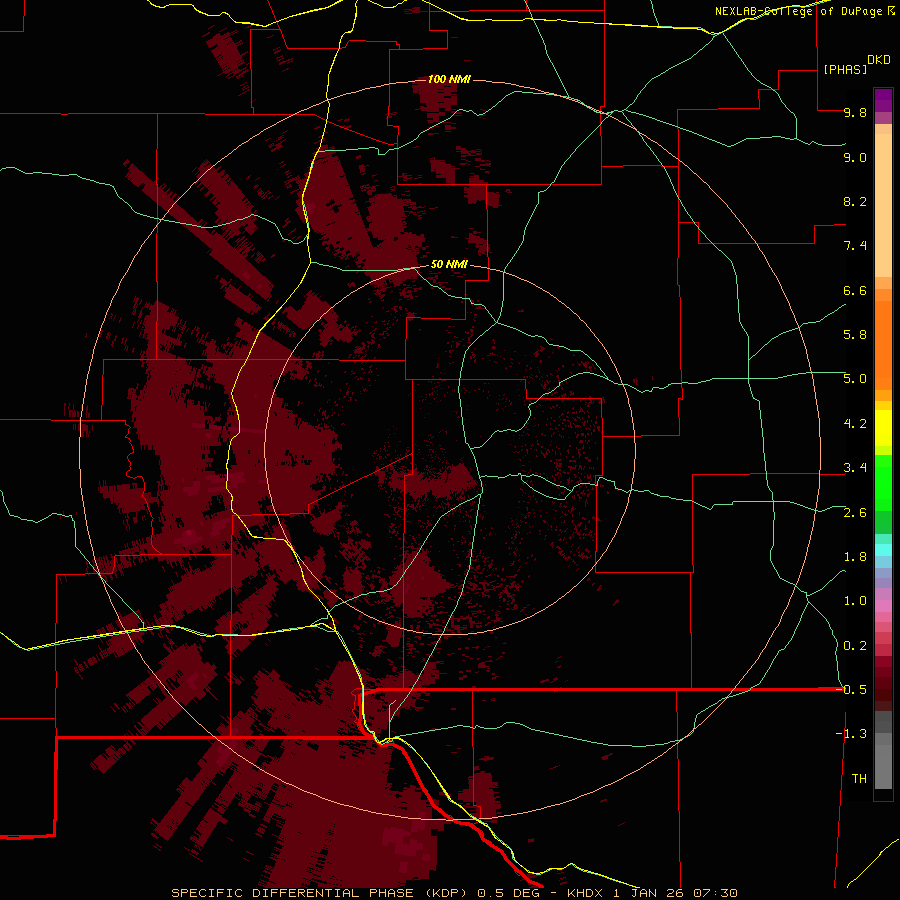
Task: Click the -1.3 scale label
Action: pos(851,735)
